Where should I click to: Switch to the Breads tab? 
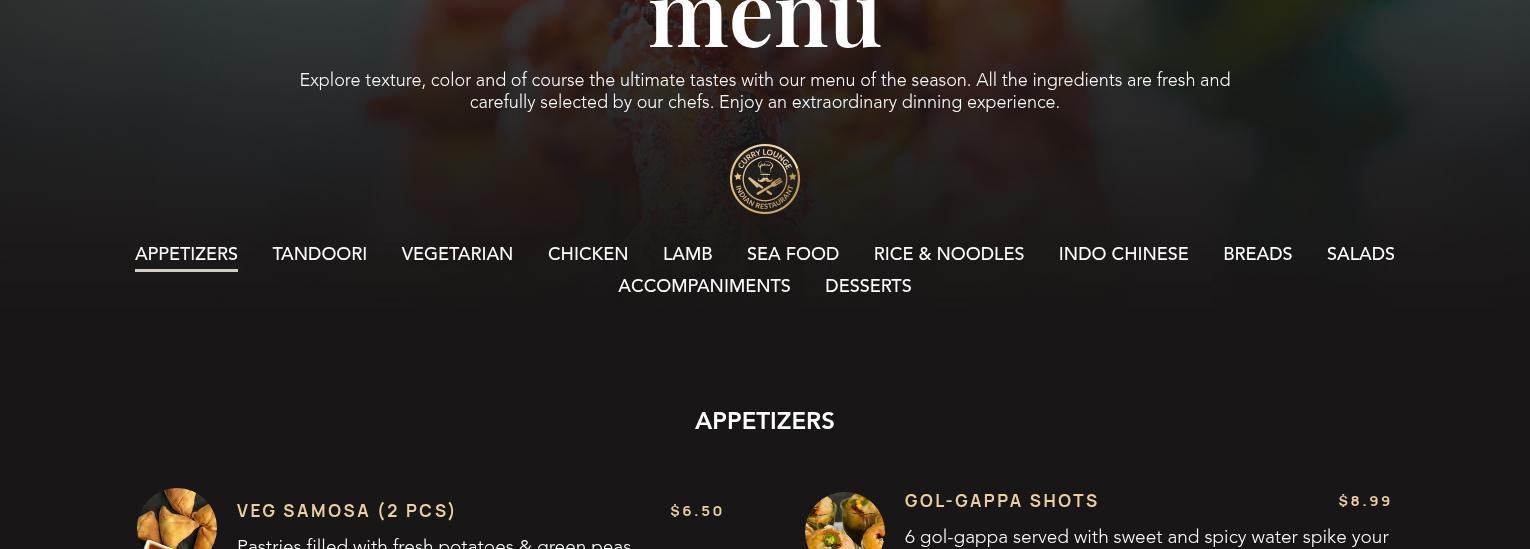tap(1258, 254)
